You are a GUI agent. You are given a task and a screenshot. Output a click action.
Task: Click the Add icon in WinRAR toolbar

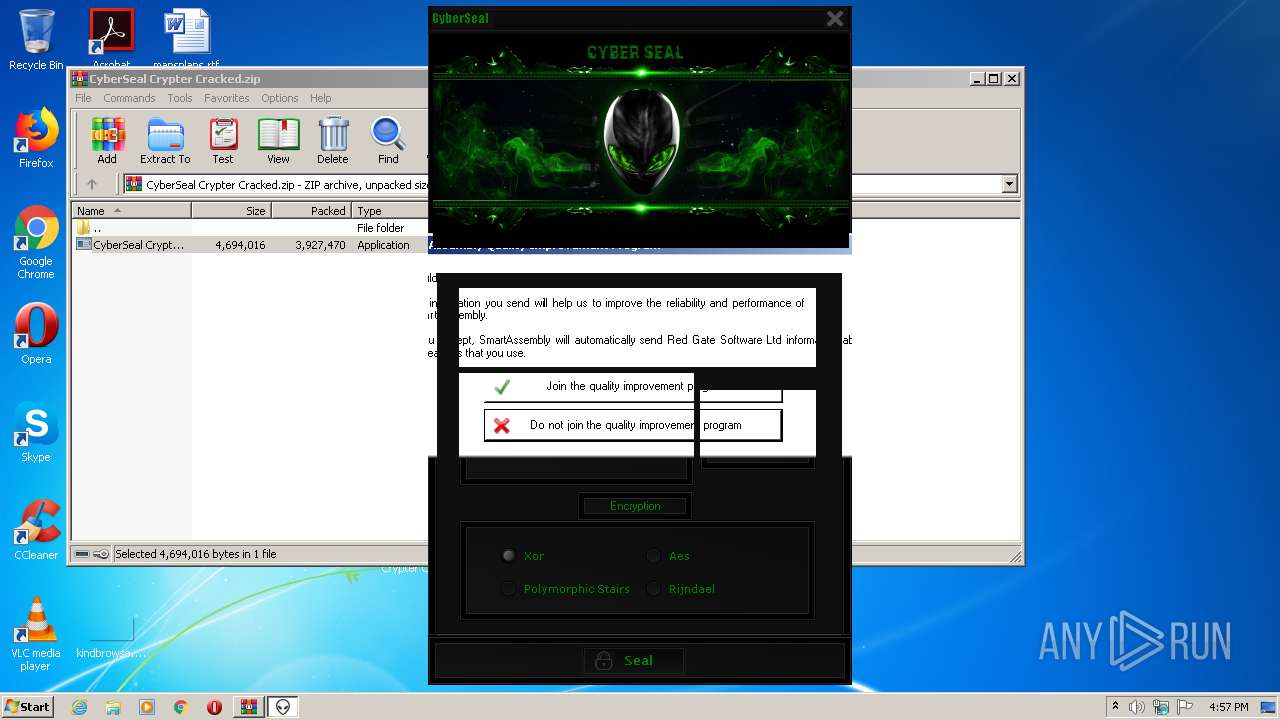[107, 141]
